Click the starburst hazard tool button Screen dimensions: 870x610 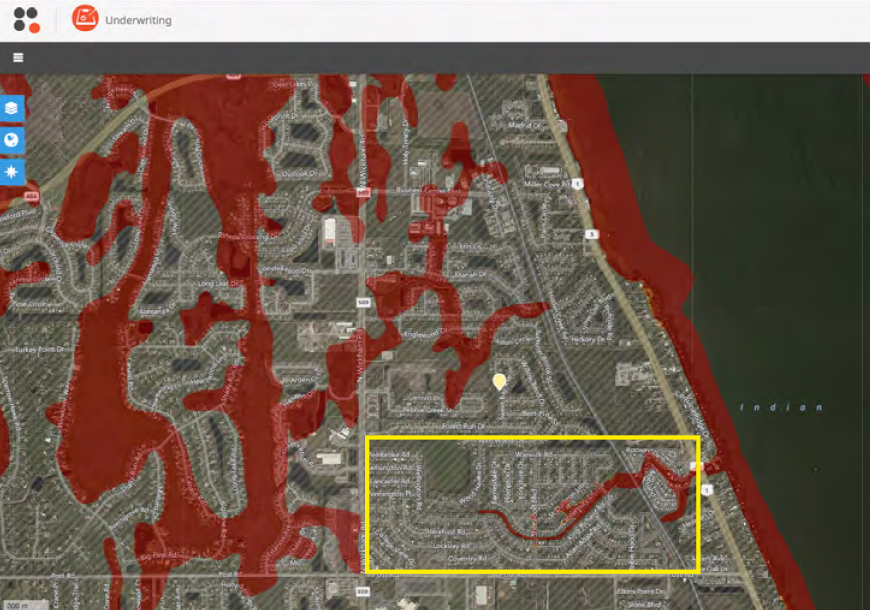[12, 172]
